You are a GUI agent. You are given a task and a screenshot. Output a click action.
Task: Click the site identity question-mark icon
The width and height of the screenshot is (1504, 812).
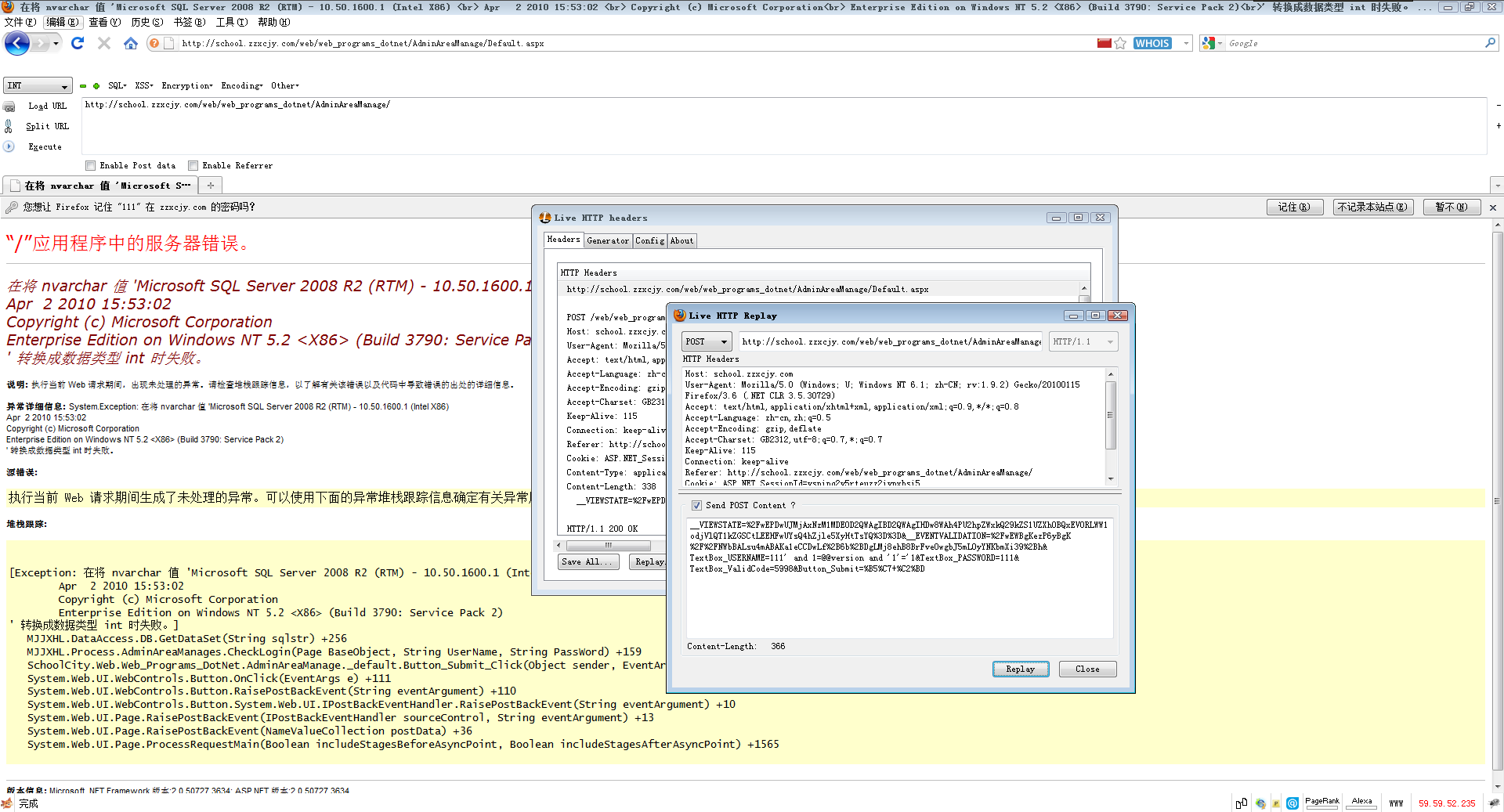pos(154,43)
